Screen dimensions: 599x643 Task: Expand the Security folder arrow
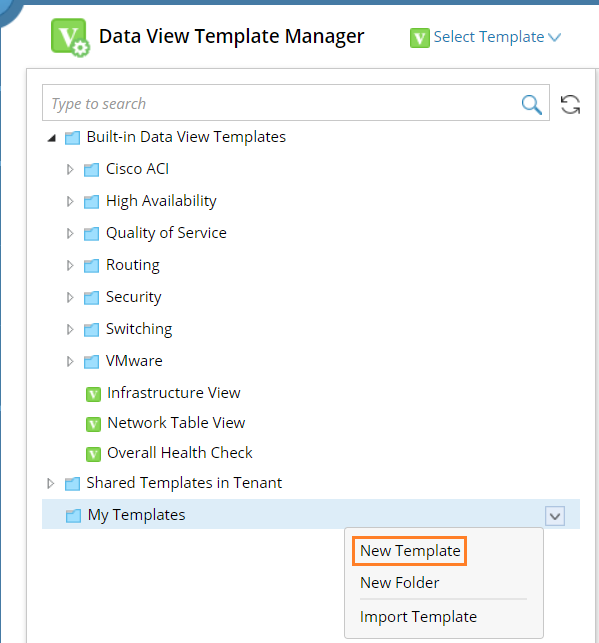(x=70, y=297)
